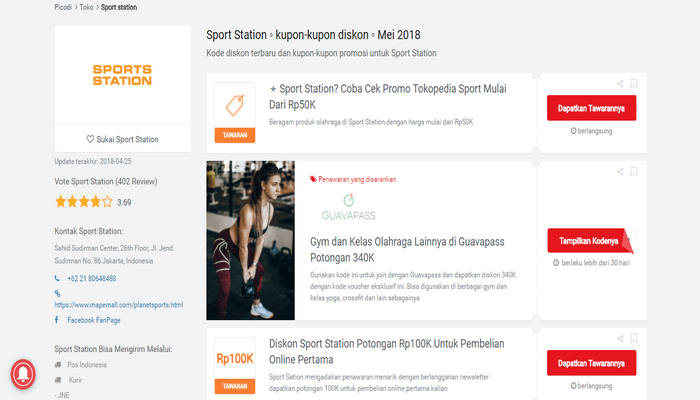Screen dimensions: 700x400
Task: Rate with the third star
Action: click(x=84, y=202)
